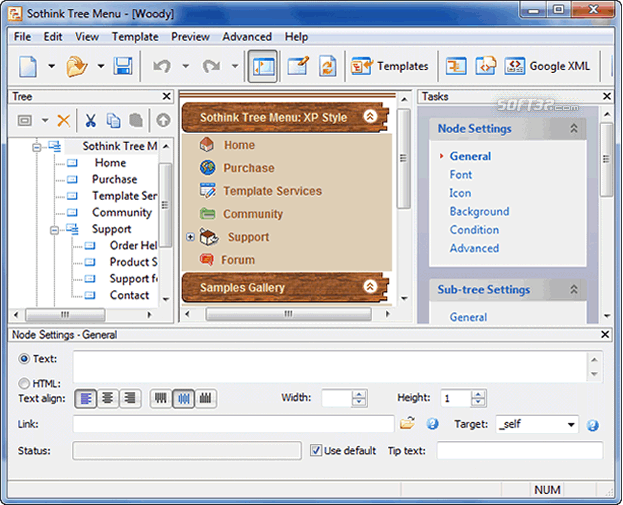Collapse Sothink Tree Menu: XP Style header
Screen dimensions: 623x505
(x=370, y=116)
